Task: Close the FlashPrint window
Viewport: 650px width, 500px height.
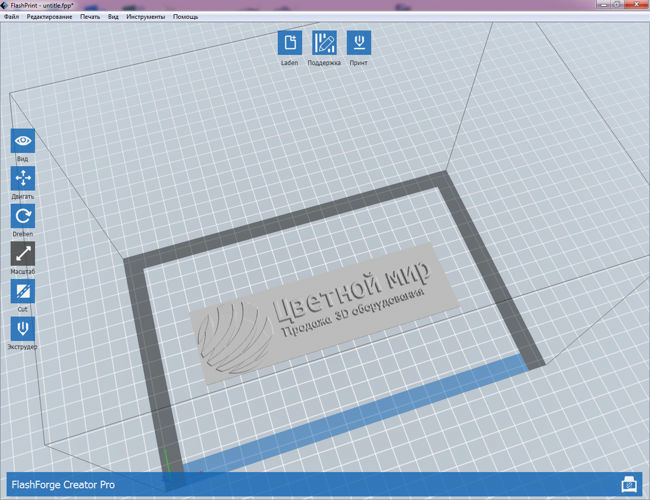Action: (638, 5)
